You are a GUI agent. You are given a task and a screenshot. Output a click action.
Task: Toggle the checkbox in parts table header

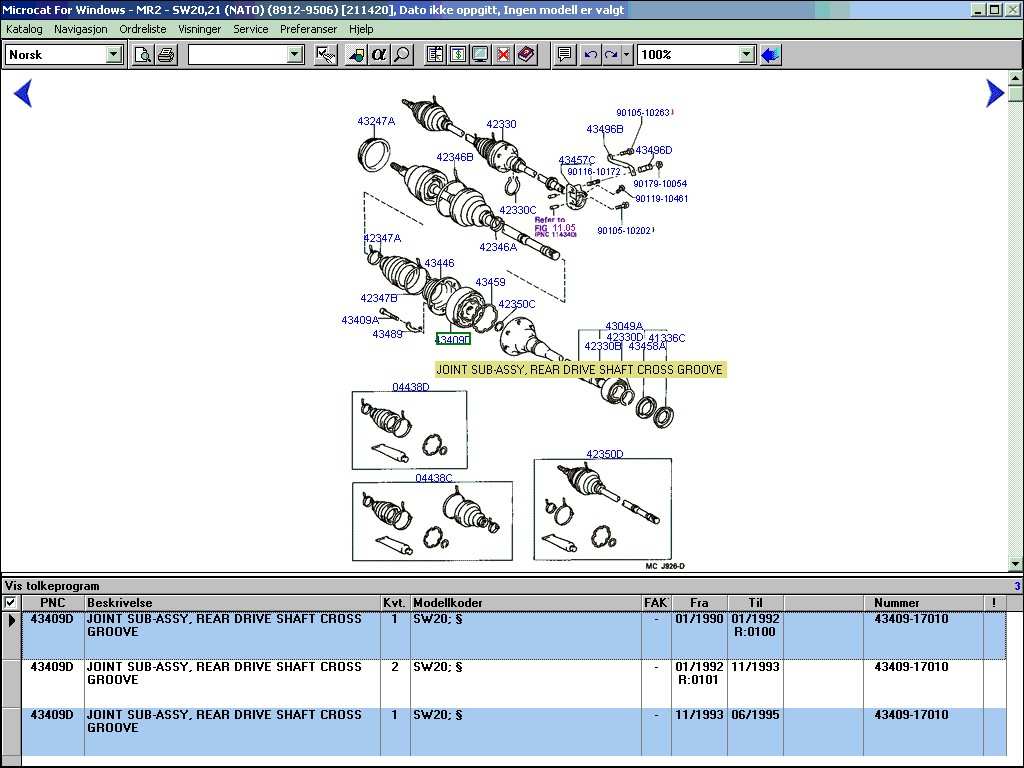pos(10,603)
